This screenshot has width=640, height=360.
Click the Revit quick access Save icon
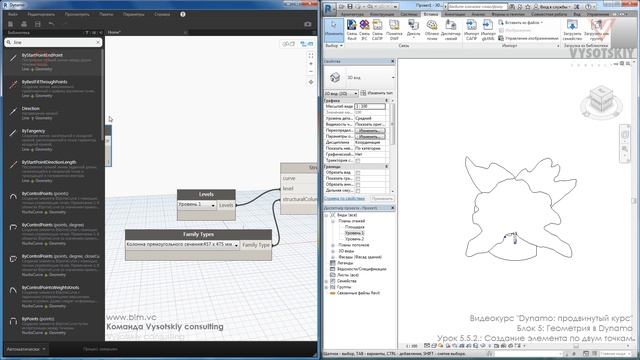(x=350, y=7)
